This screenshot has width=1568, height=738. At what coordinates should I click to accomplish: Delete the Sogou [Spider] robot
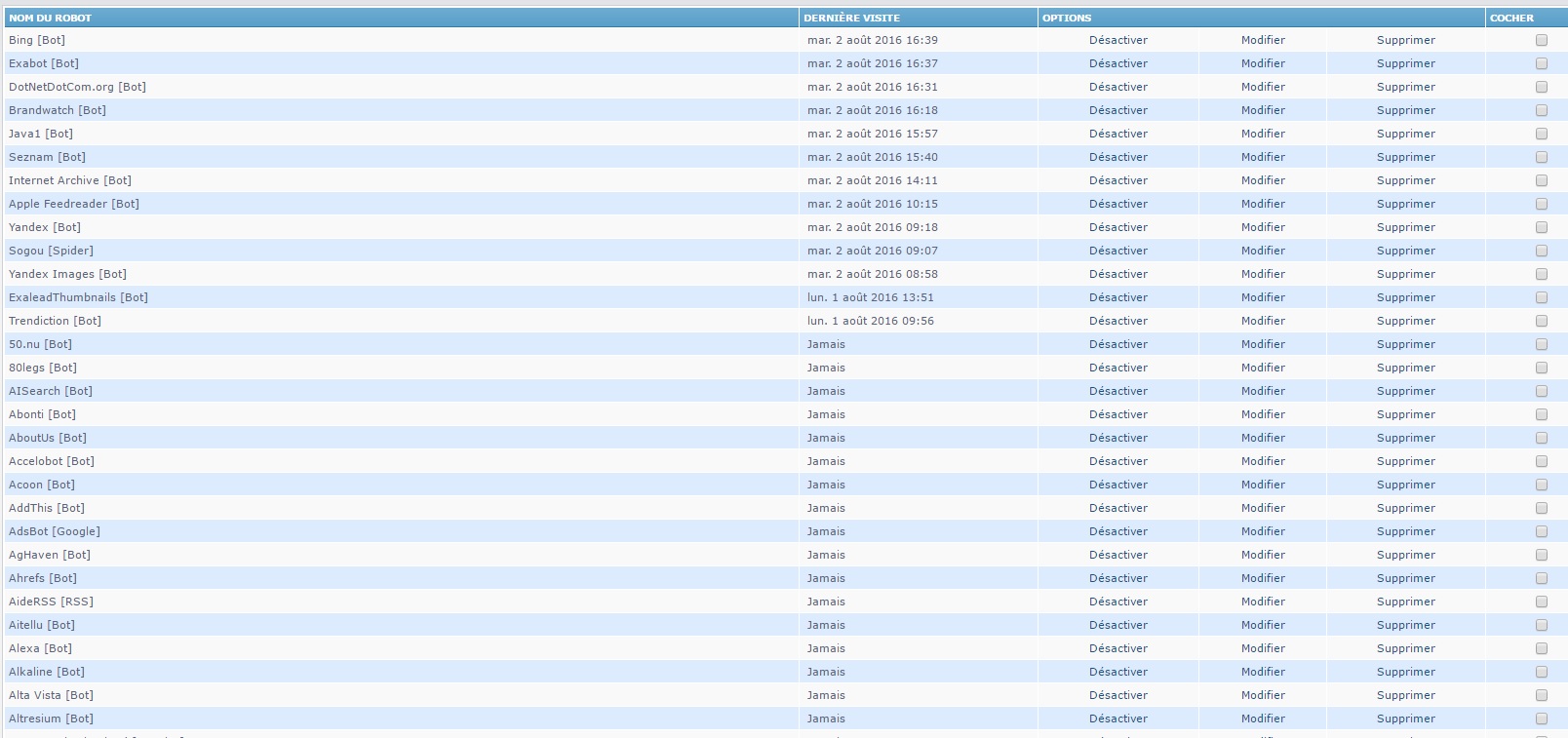1406,251
